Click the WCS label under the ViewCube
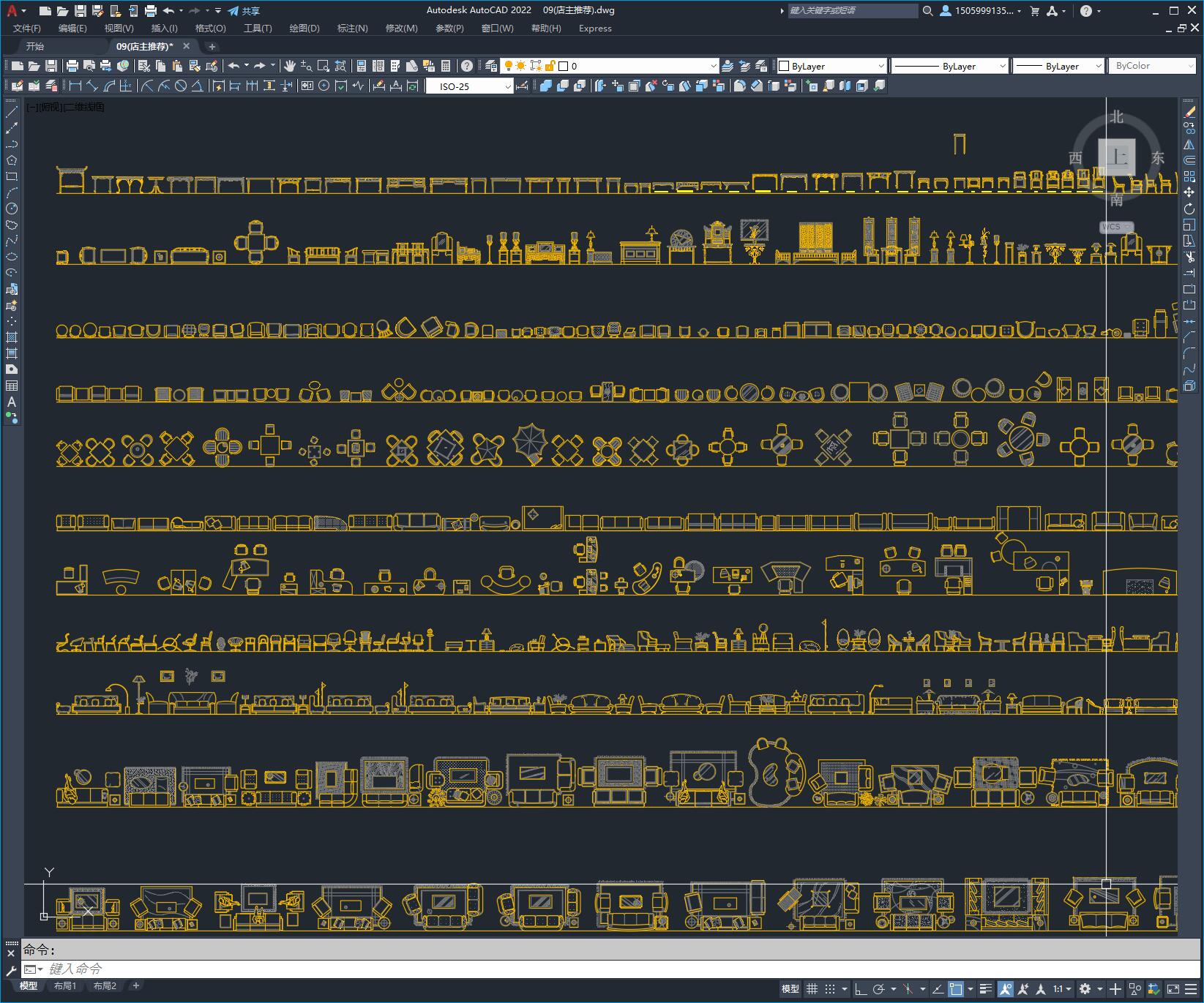This screenshot has width=1204, height=1003. click(1115, 227)
